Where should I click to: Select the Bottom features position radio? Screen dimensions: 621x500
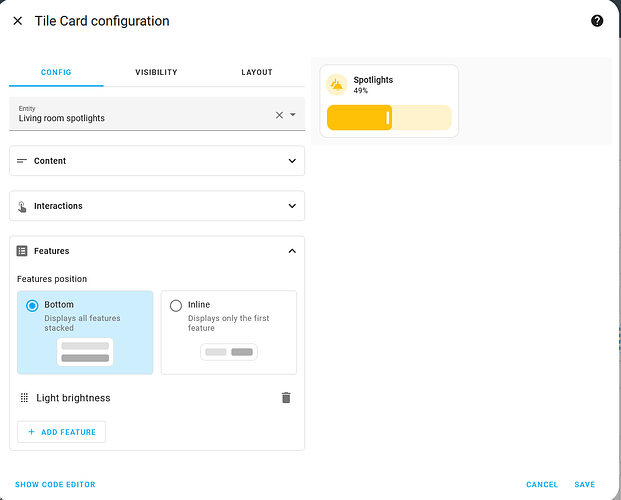pyautogui.click(x=33, y=305)
